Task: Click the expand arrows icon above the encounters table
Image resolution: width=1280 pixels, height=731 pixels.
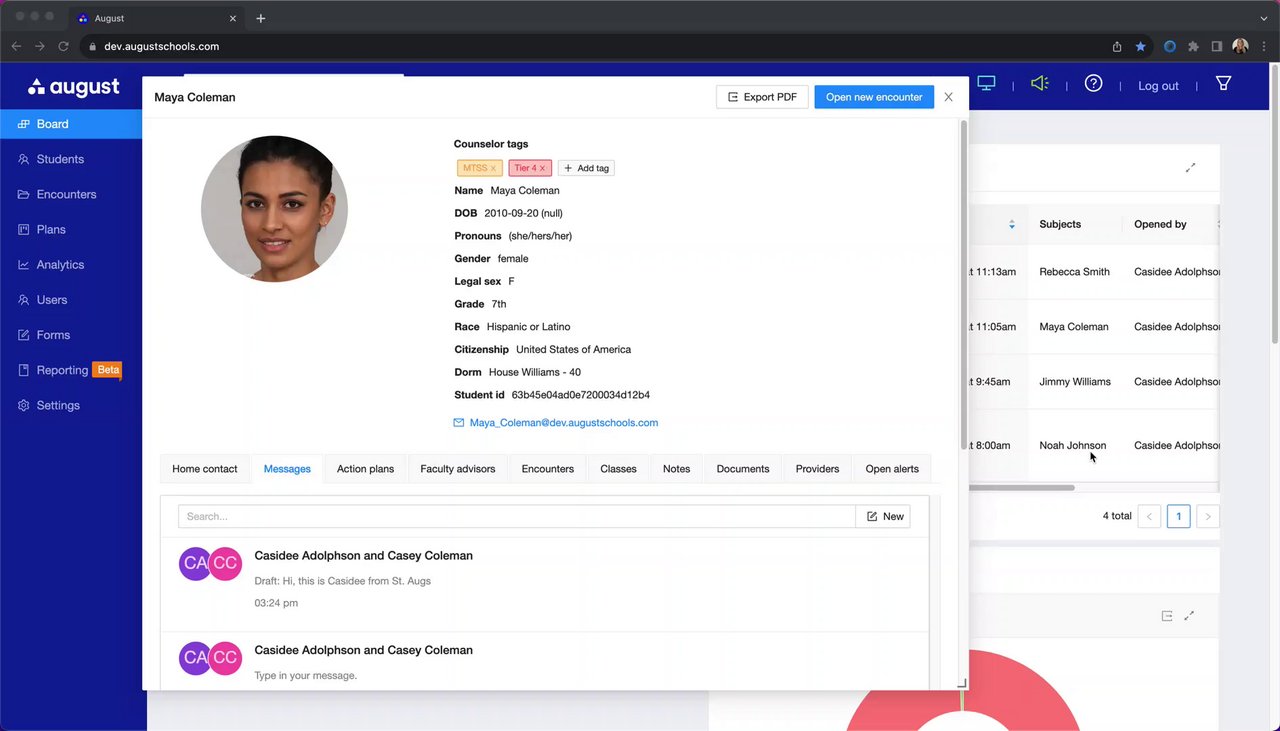Action: point(1190,168)
